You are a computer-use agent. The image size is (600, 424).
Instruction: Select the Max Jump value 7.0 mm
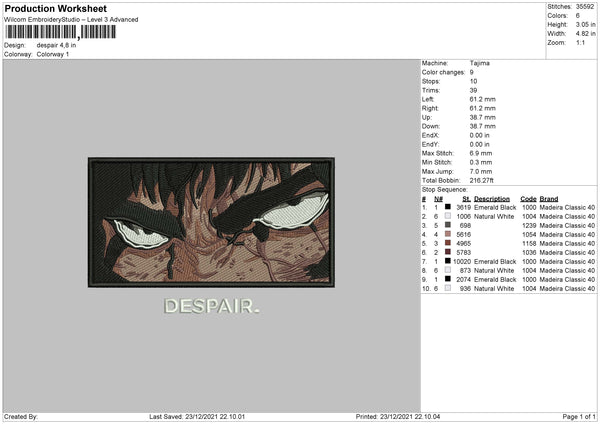tap(481, 172)
